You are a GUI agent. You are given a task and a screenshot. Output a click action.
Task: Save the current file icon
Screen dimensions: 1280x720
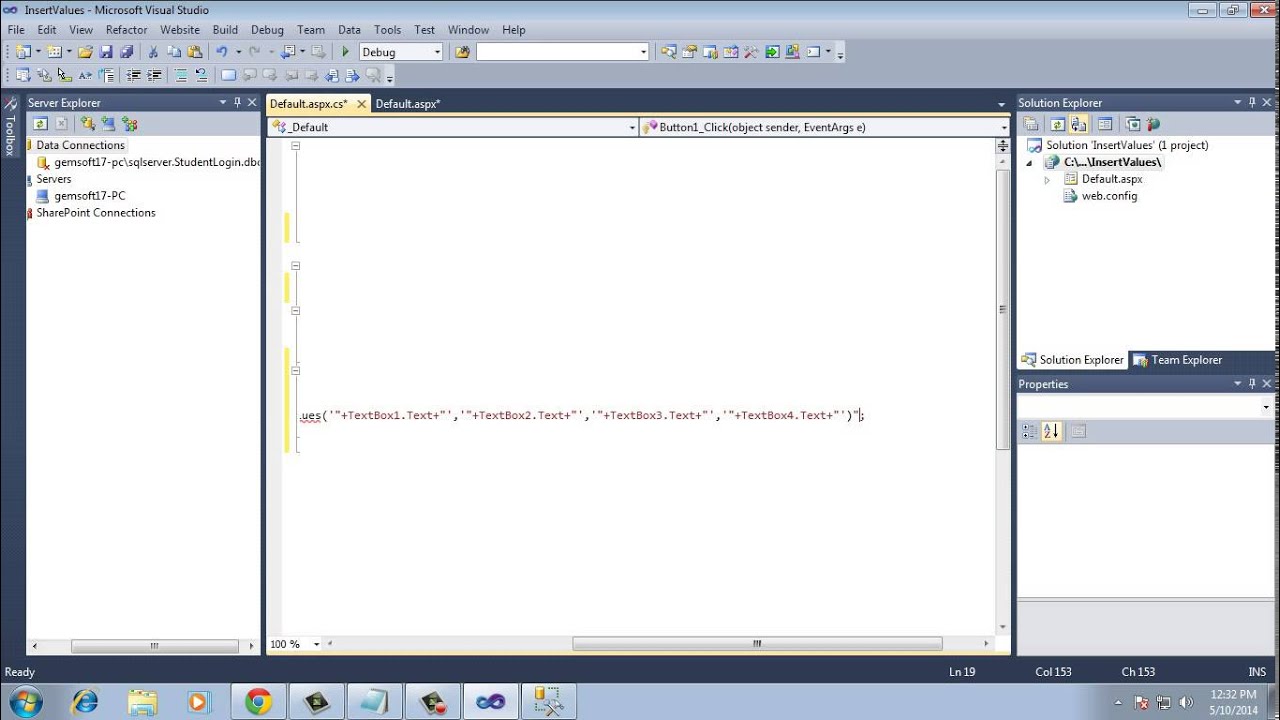point(106,52)
